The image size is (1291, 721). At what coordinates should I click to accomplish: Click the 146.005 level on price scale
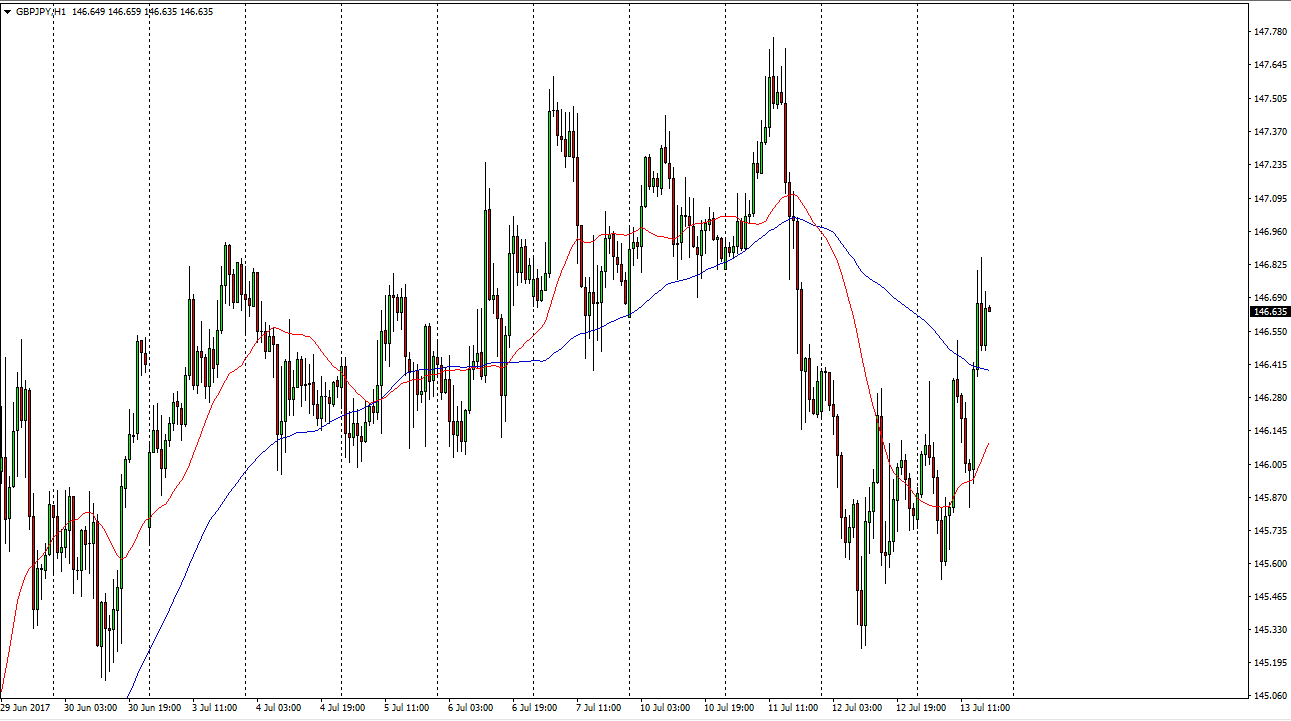pos(1269,465)
